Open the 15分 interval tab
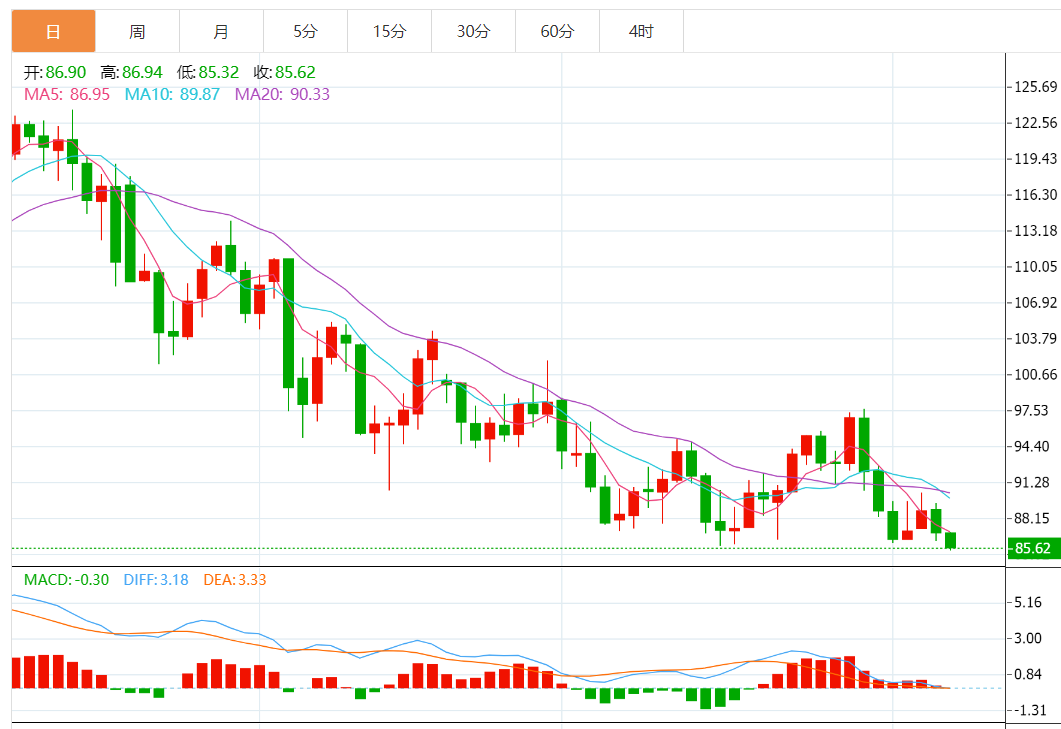This screenshot has height=729, width=1061. [389, 31]
